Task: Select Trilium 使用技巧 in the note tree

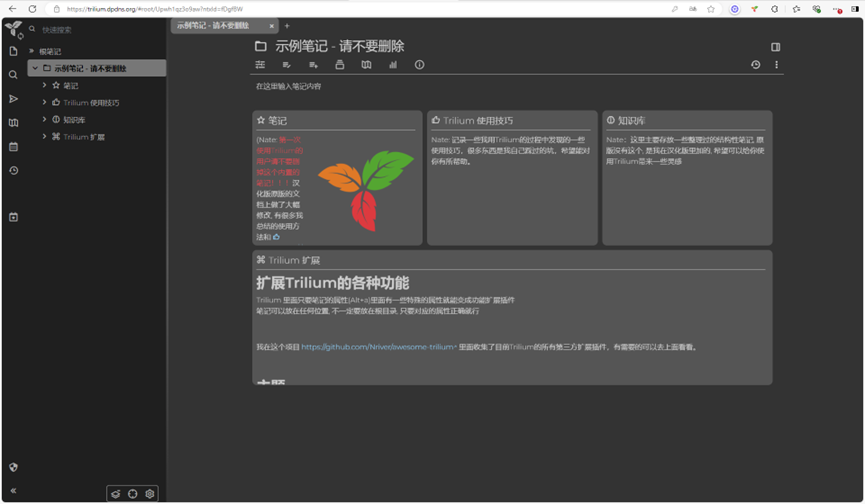Action: pyautogui.click(x=91, y=103)
